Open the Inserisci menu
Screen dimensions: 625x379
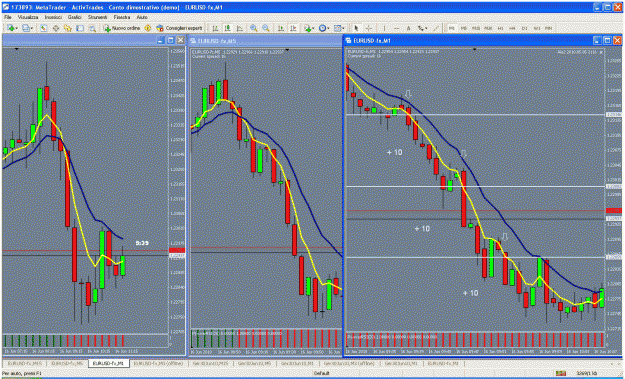[x=53, y=17]
